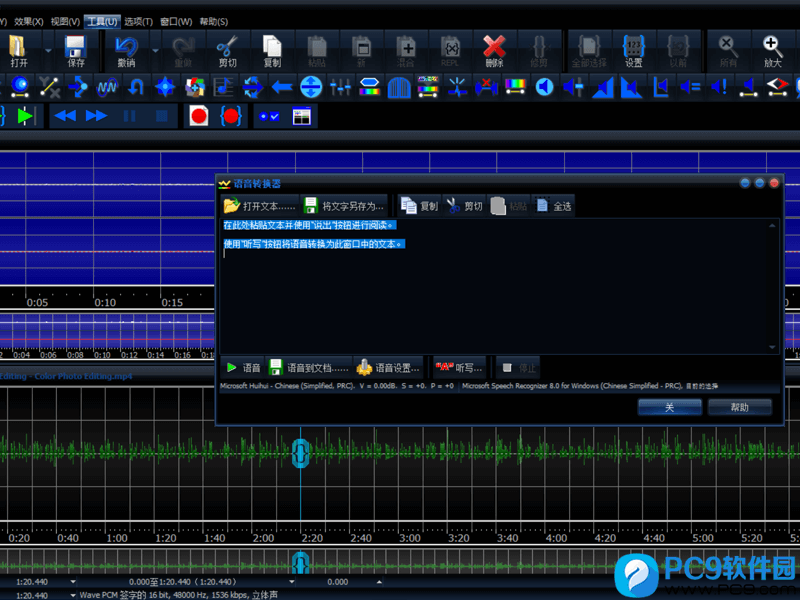800x600 pixels.
Task: Click the 混音 mix toolbar icon
Action: click(x=406, y=51)
